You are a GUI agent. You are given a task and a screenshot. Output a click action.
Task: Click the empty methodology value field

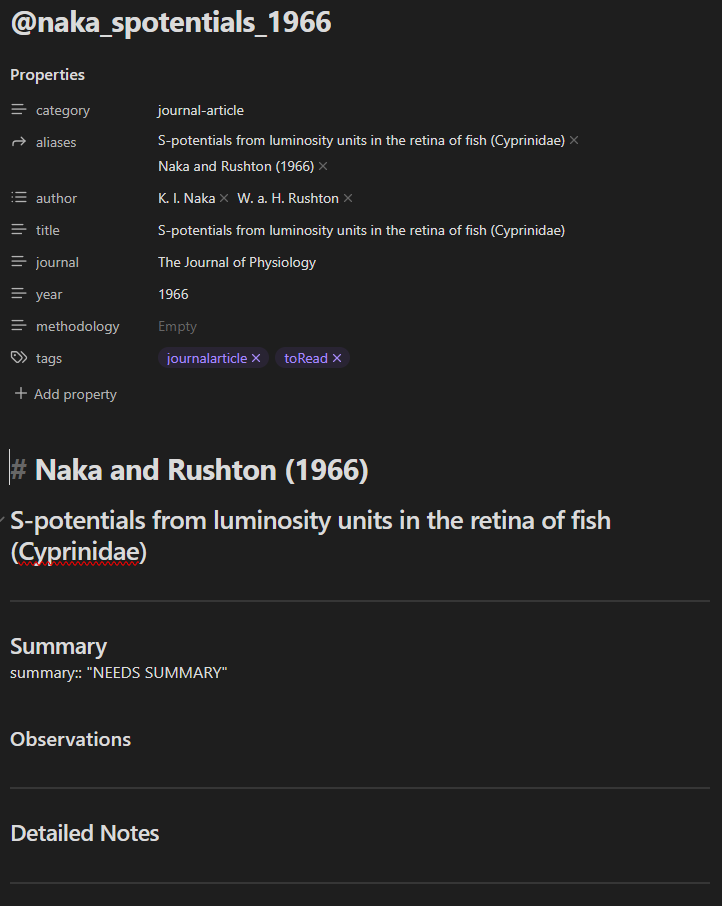coord(178,326)
